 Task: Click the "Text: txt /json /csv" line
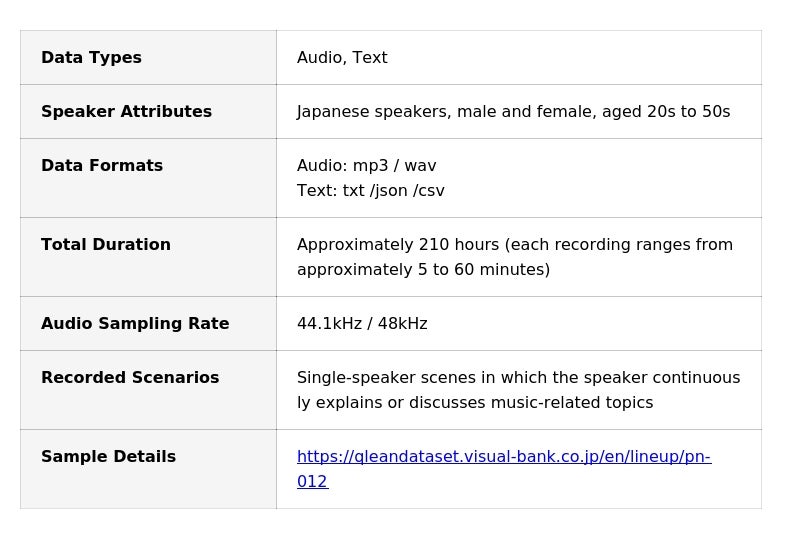pyautogui.click(x=370, y=191)
